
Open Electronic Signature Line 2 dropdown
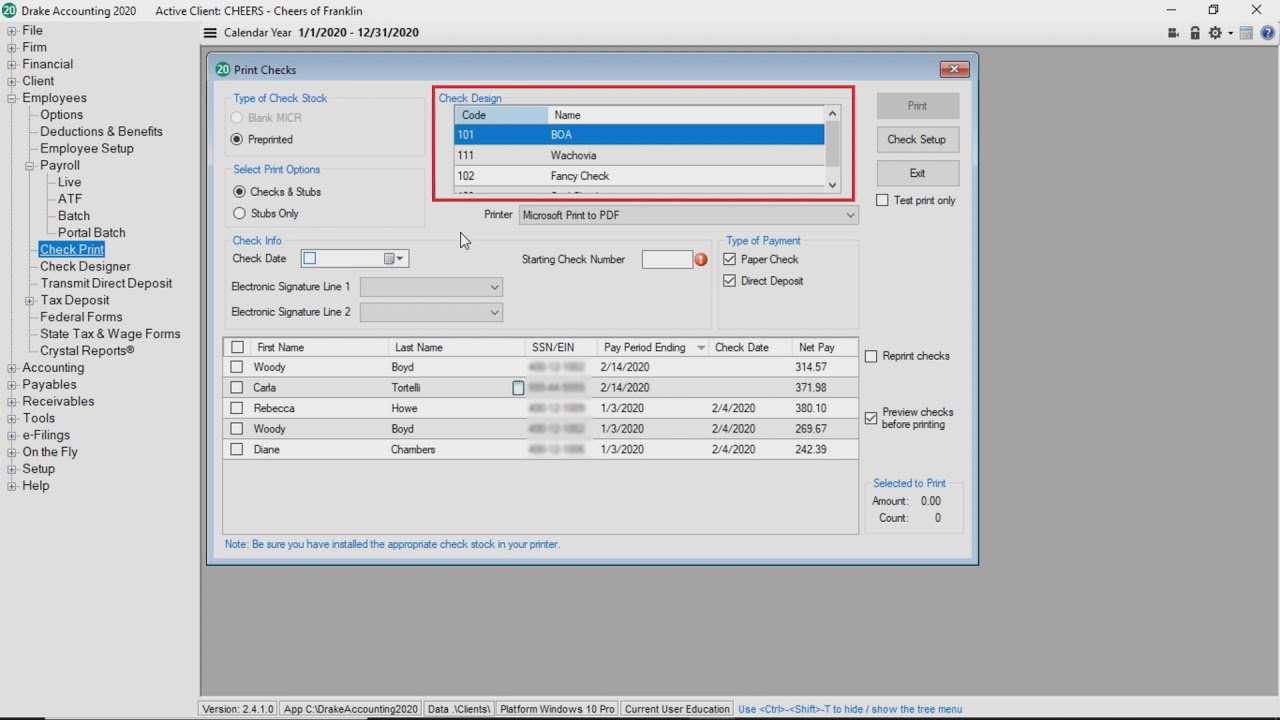(494, 313)
